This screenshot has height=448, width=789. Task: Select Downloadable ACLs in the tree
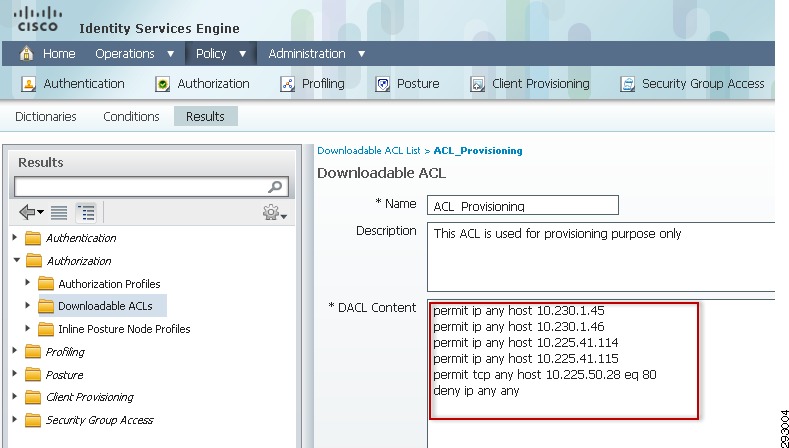click(x=105, y=306)
